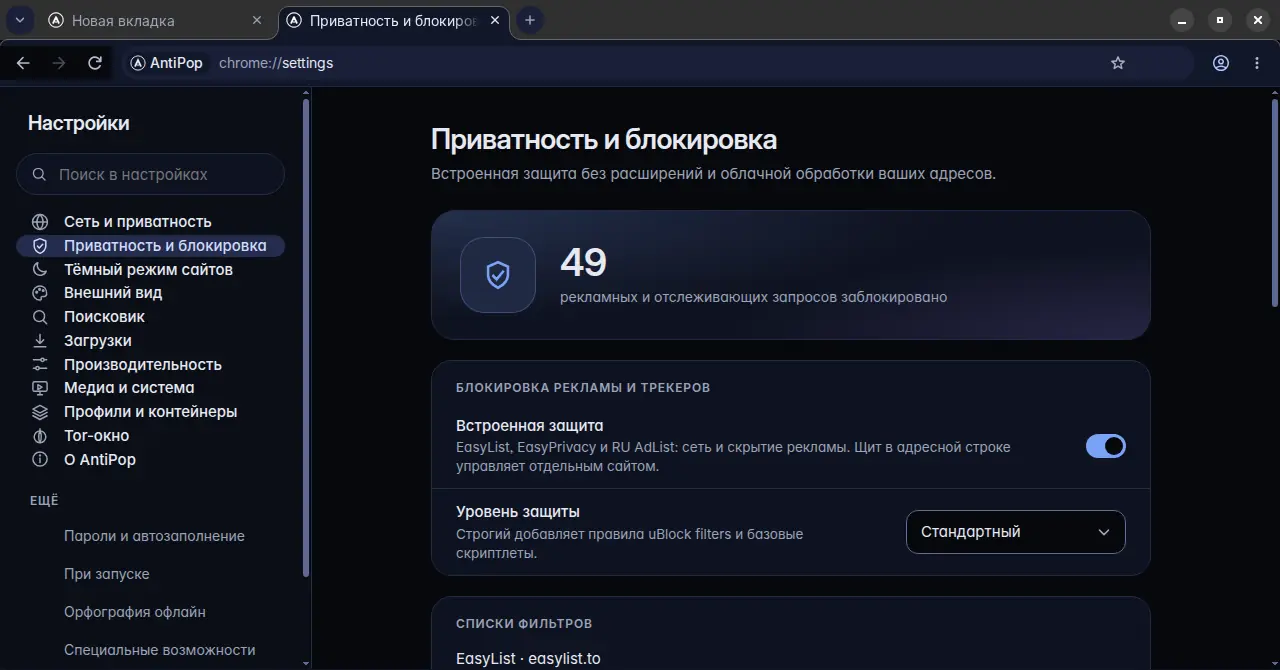
Task: Open При запуске settings link
Action: coord(107,574)
